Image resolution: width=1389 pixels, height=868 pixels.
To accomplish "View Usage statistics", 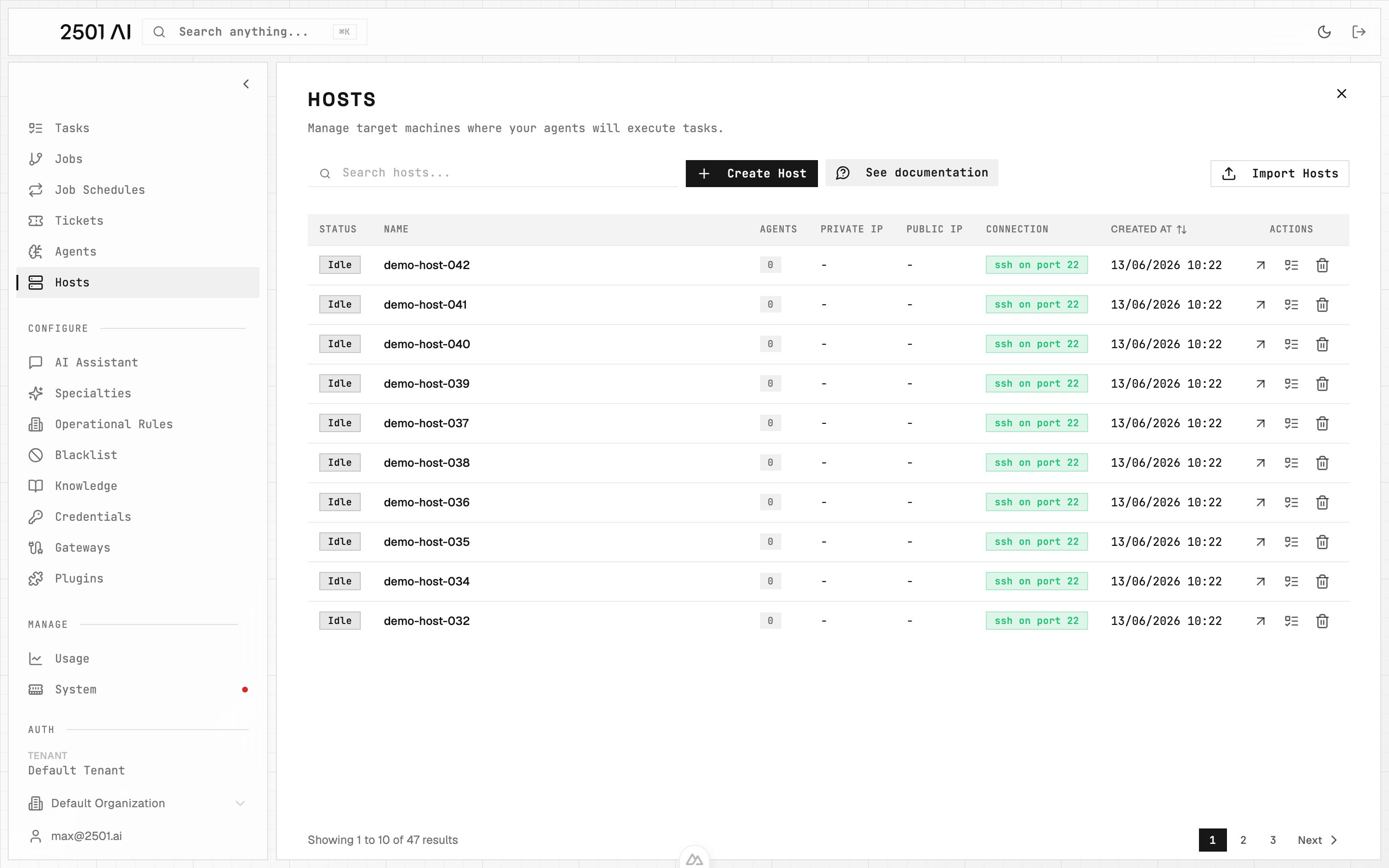I will tap(138, 658).
